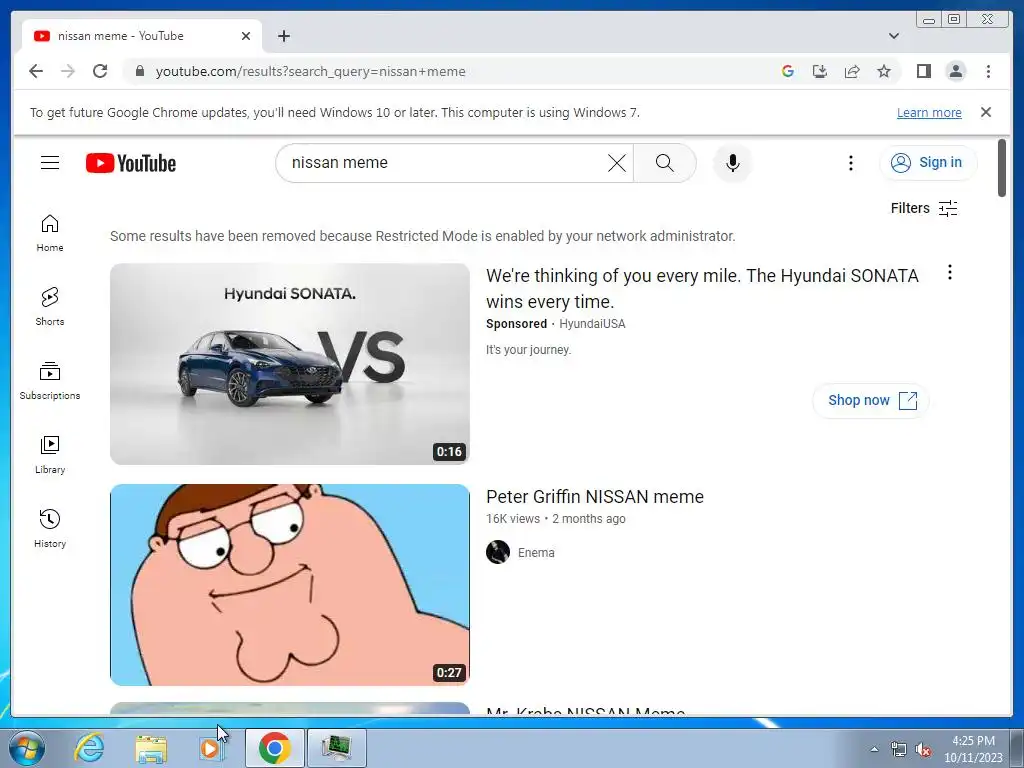1024x768 pixels.
Task: Open the Windows Start menu
Action: [x=26, y=748]
